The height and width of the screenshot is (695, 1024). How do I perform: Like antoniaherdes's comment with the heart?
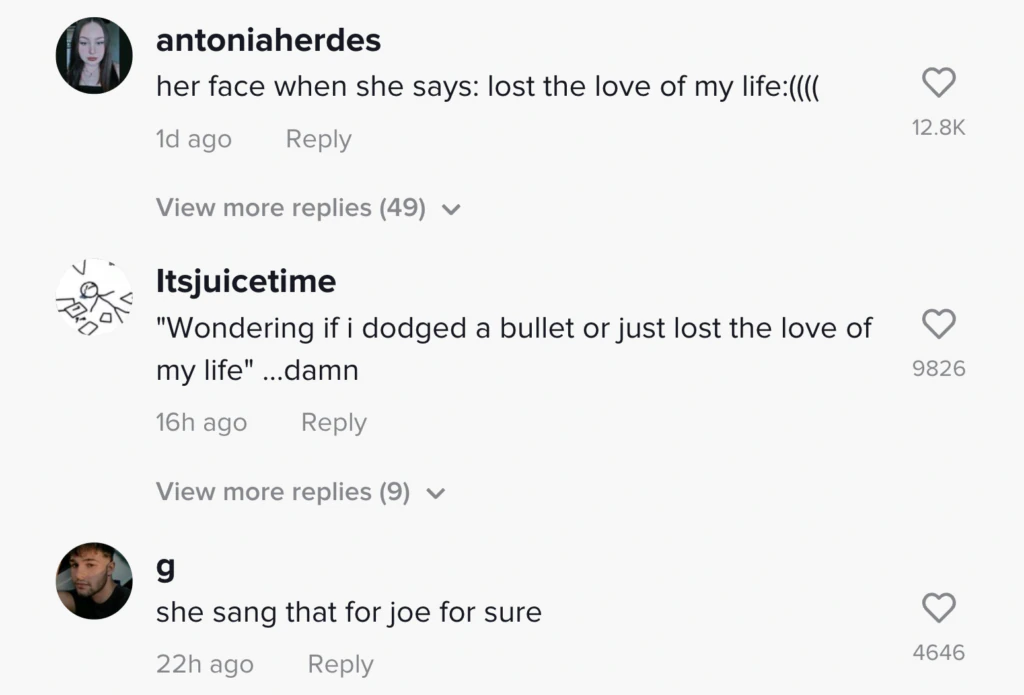[938, 83]
